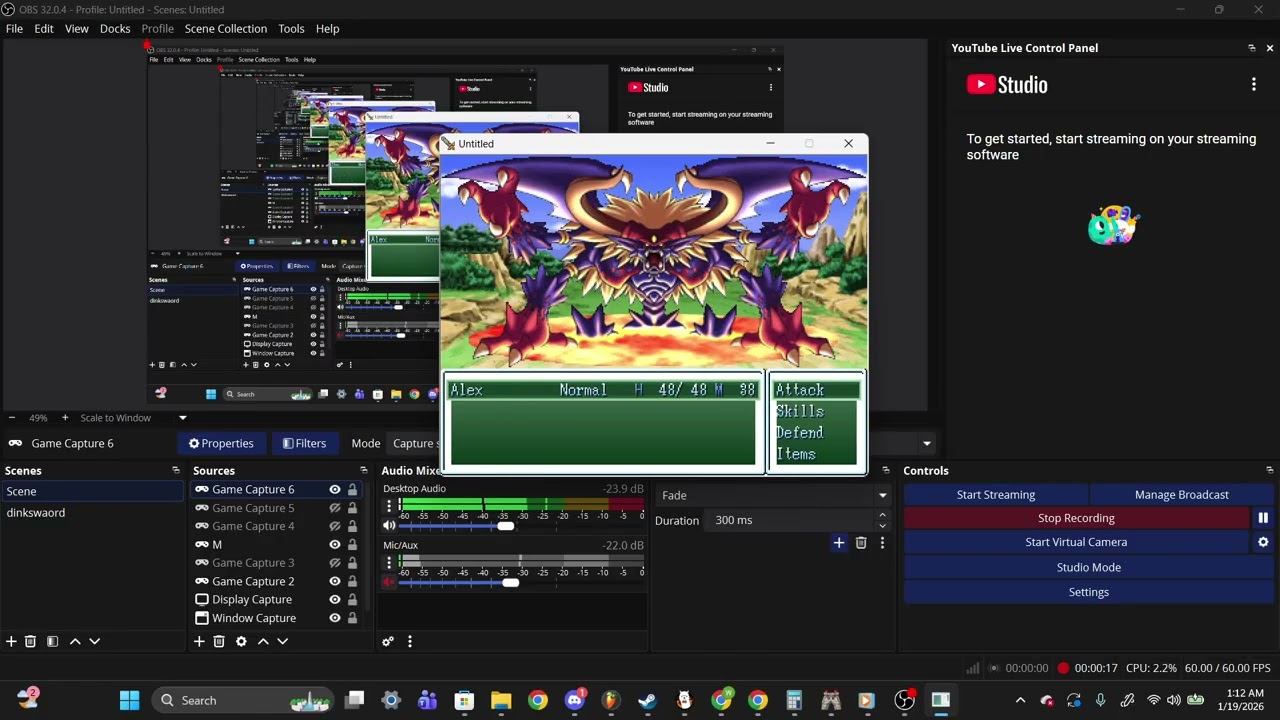
Task: Open the Docks menu
Action: coord(115,28)
